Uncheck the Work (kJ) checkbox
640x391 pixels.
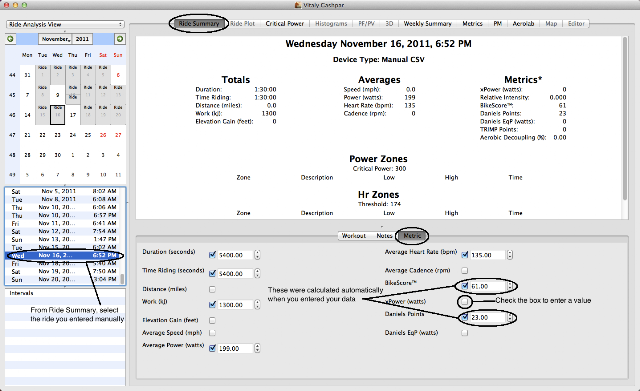pyautogui.click(x=212, y=304)
